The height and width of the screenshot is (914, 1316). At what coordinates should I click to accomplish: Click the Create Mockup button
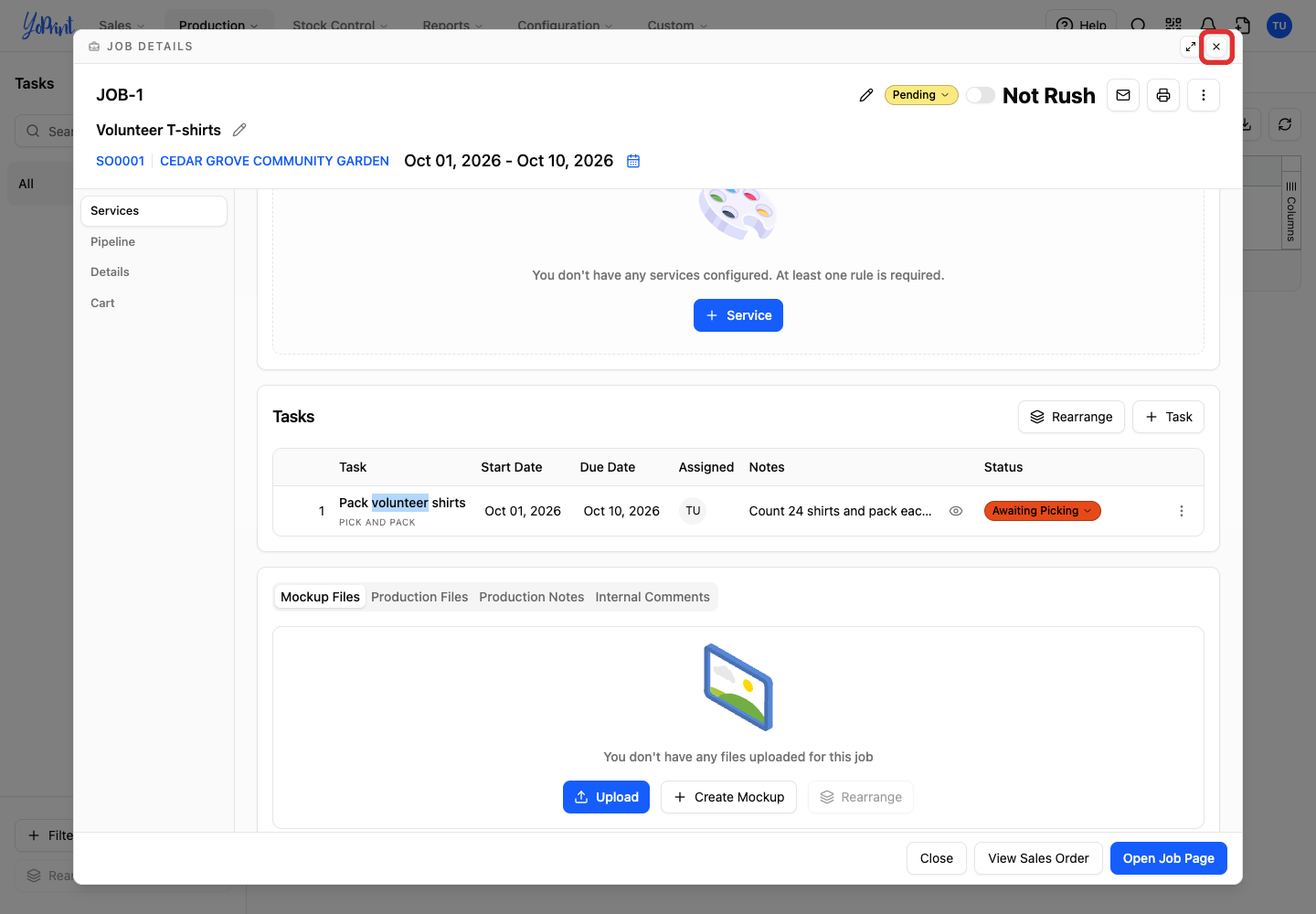pyautogui.click(x=728, y=797)
